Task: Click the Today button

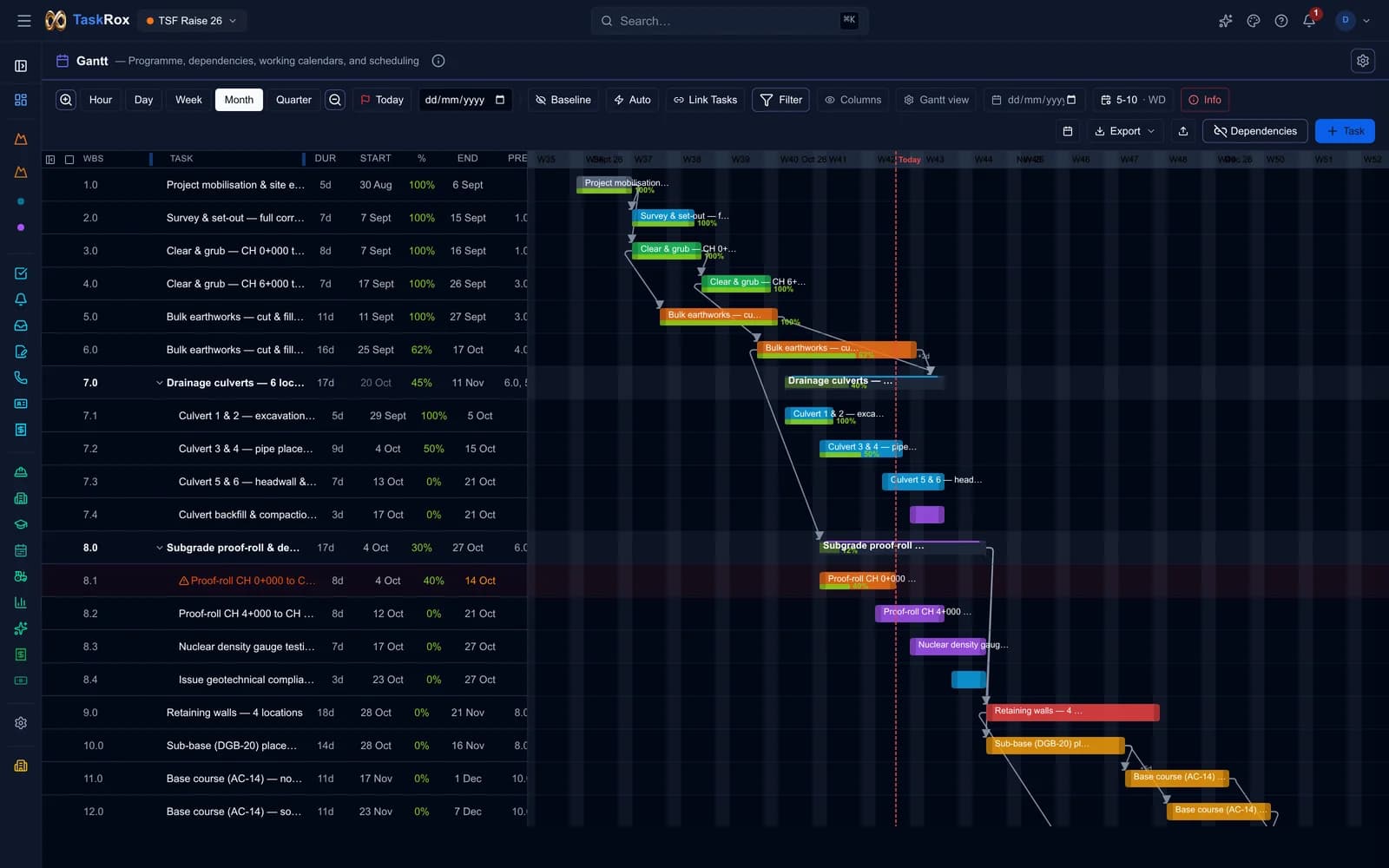Action: (382, 100)
